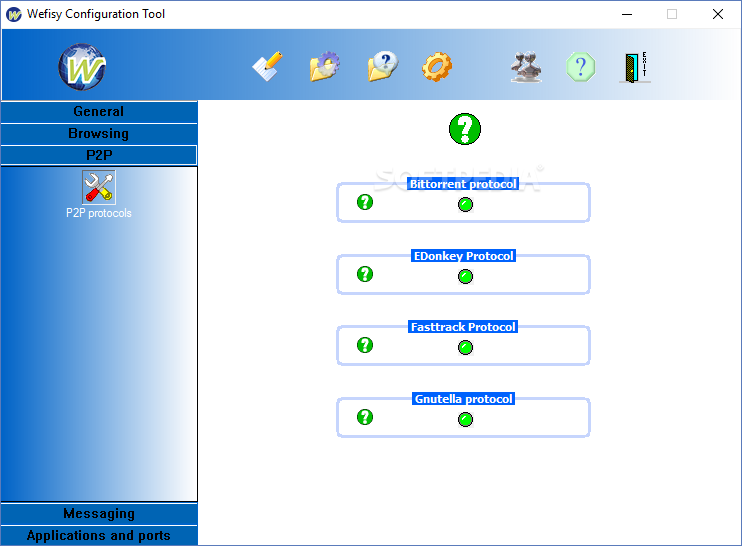742x546 pixels.
Task: Click the large green question mark help icon
Action: point(465,129)
